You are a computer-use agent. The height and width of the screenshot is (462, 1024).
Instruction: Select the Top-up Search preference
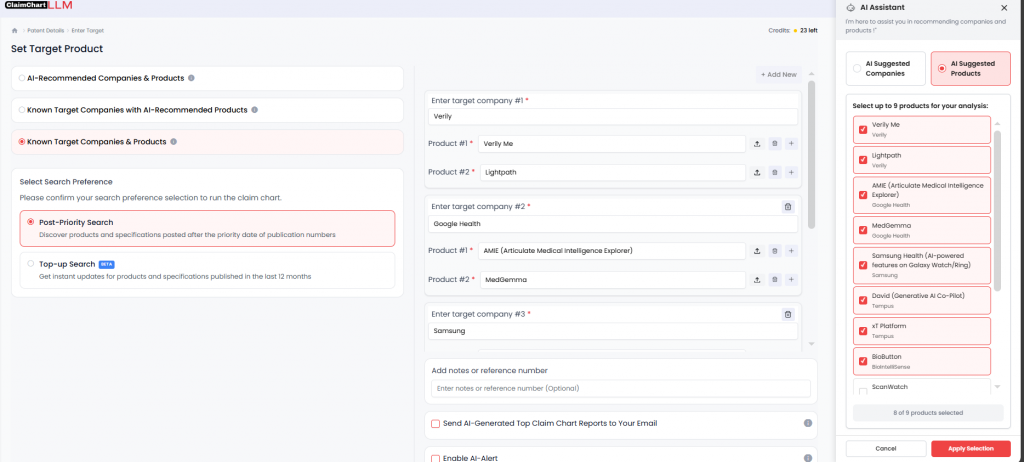(x=31, y=265)
